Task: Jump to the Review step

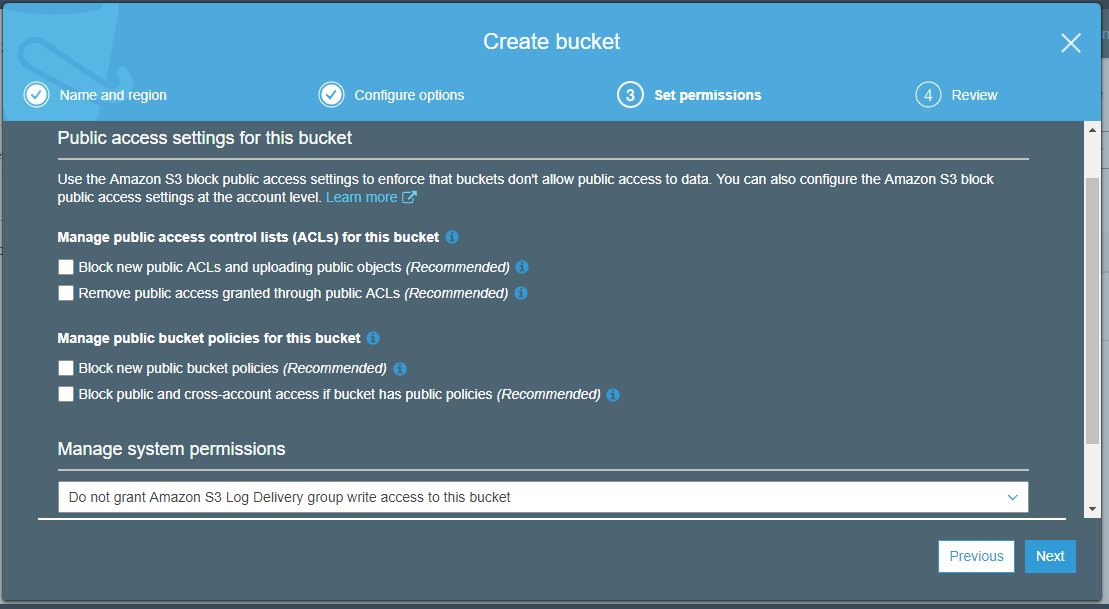Action: pos(975,95)
